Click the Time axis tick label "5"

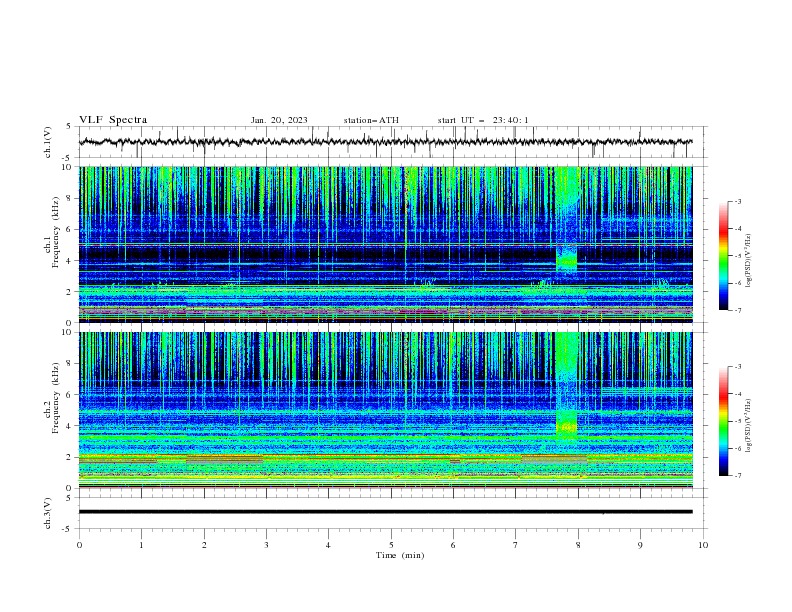(x=391, y=545)
